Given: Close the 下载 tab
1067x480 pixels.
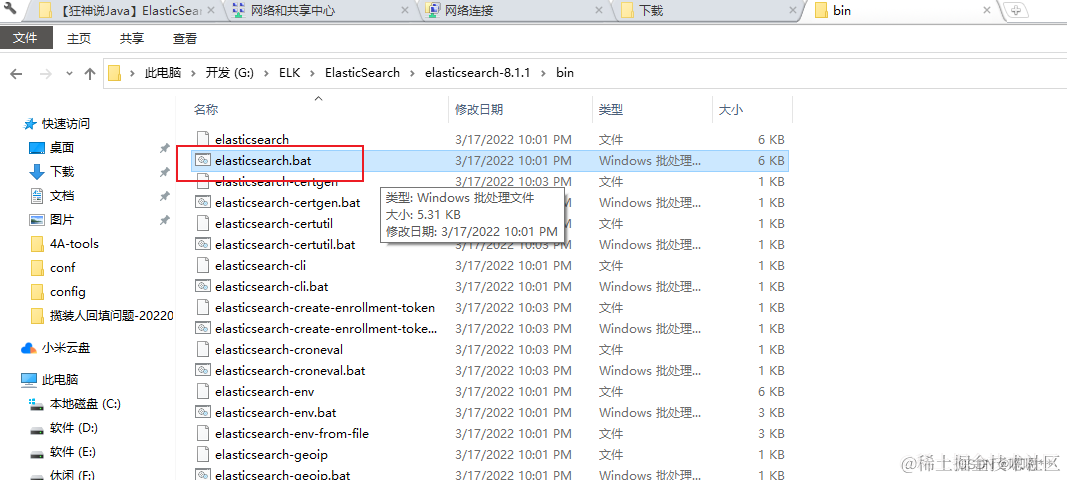Looking at the screenshot, I should 793,10.
